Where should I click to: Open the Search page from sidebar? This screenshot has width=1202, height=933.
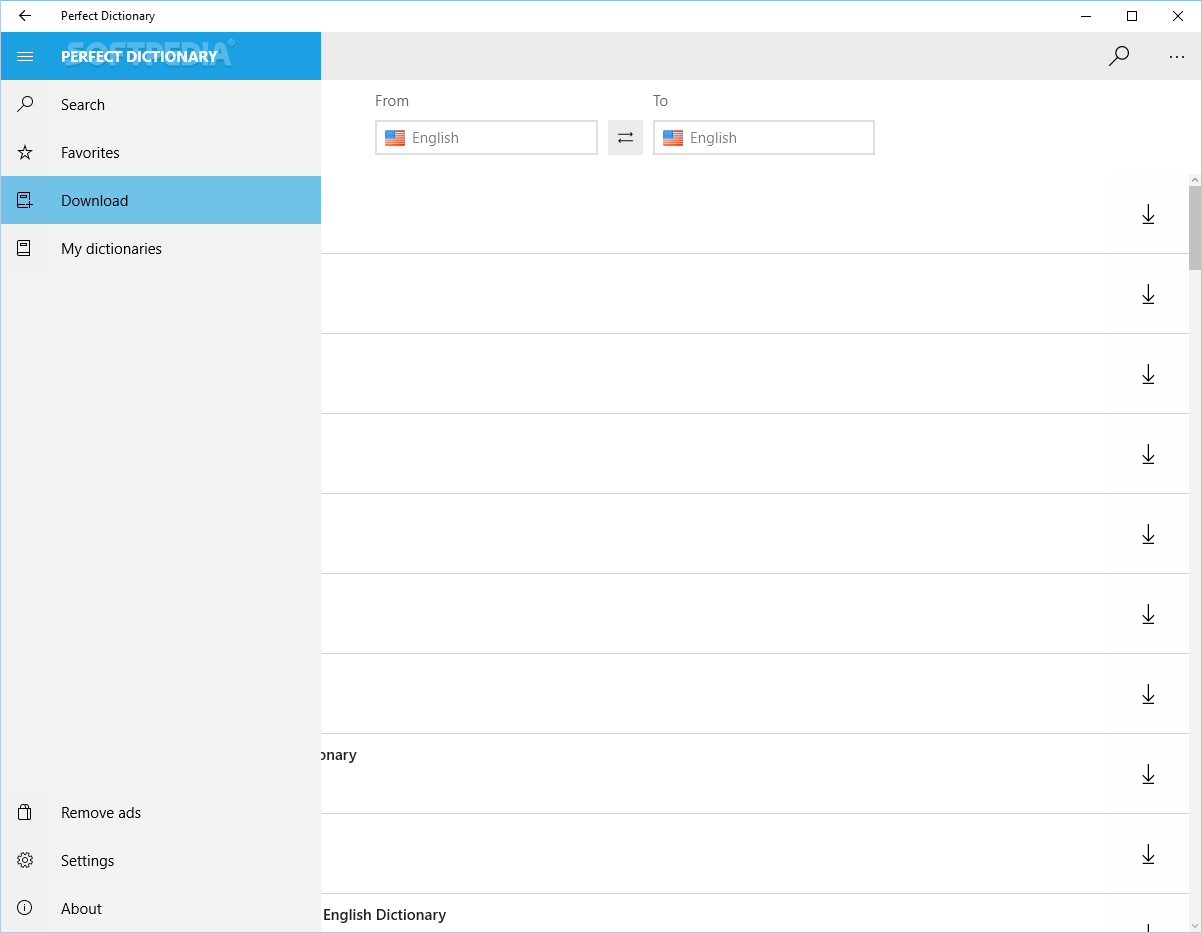tap(161, 105)
